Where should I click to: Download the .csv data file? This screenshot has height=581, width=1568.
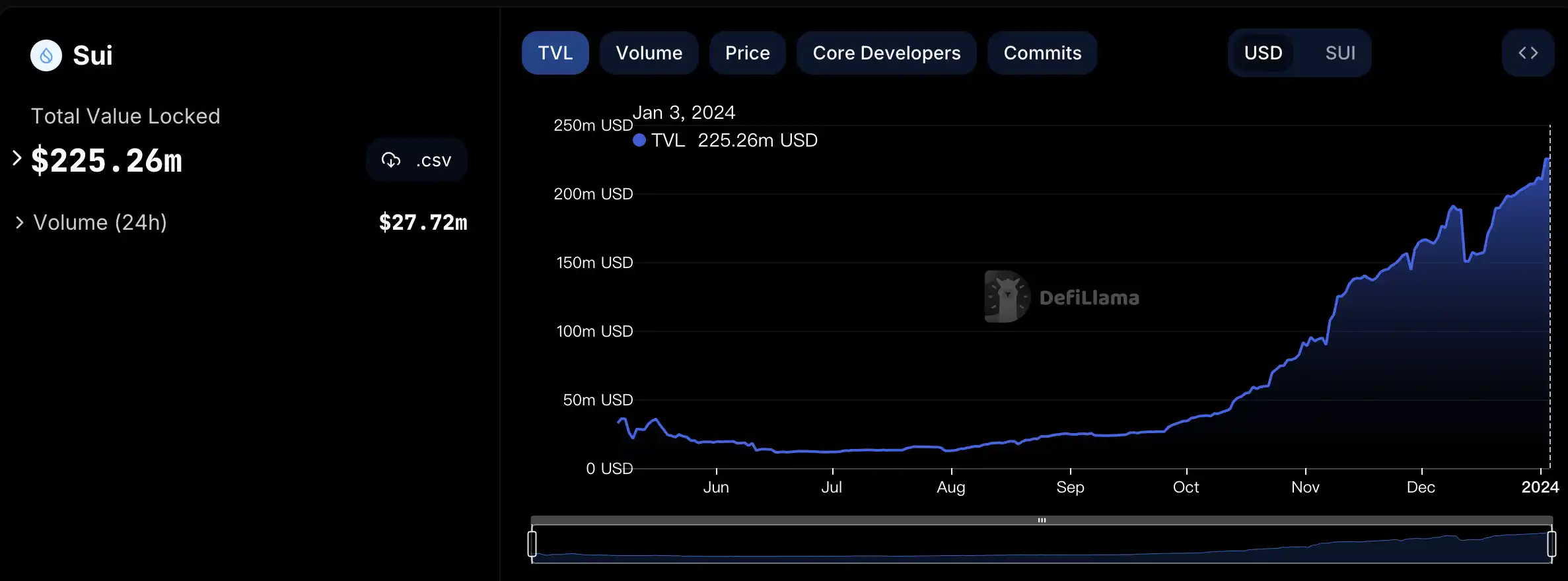click(x=417, y=160)
